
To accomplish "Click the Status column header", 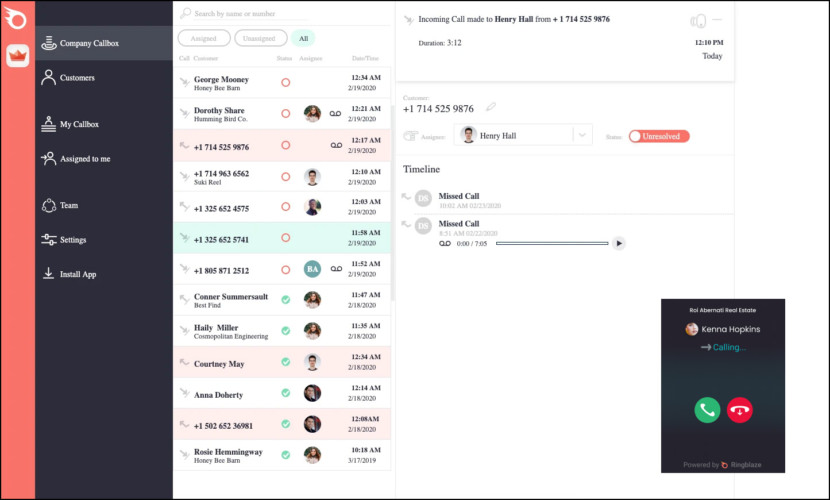I will click(284, 58).
